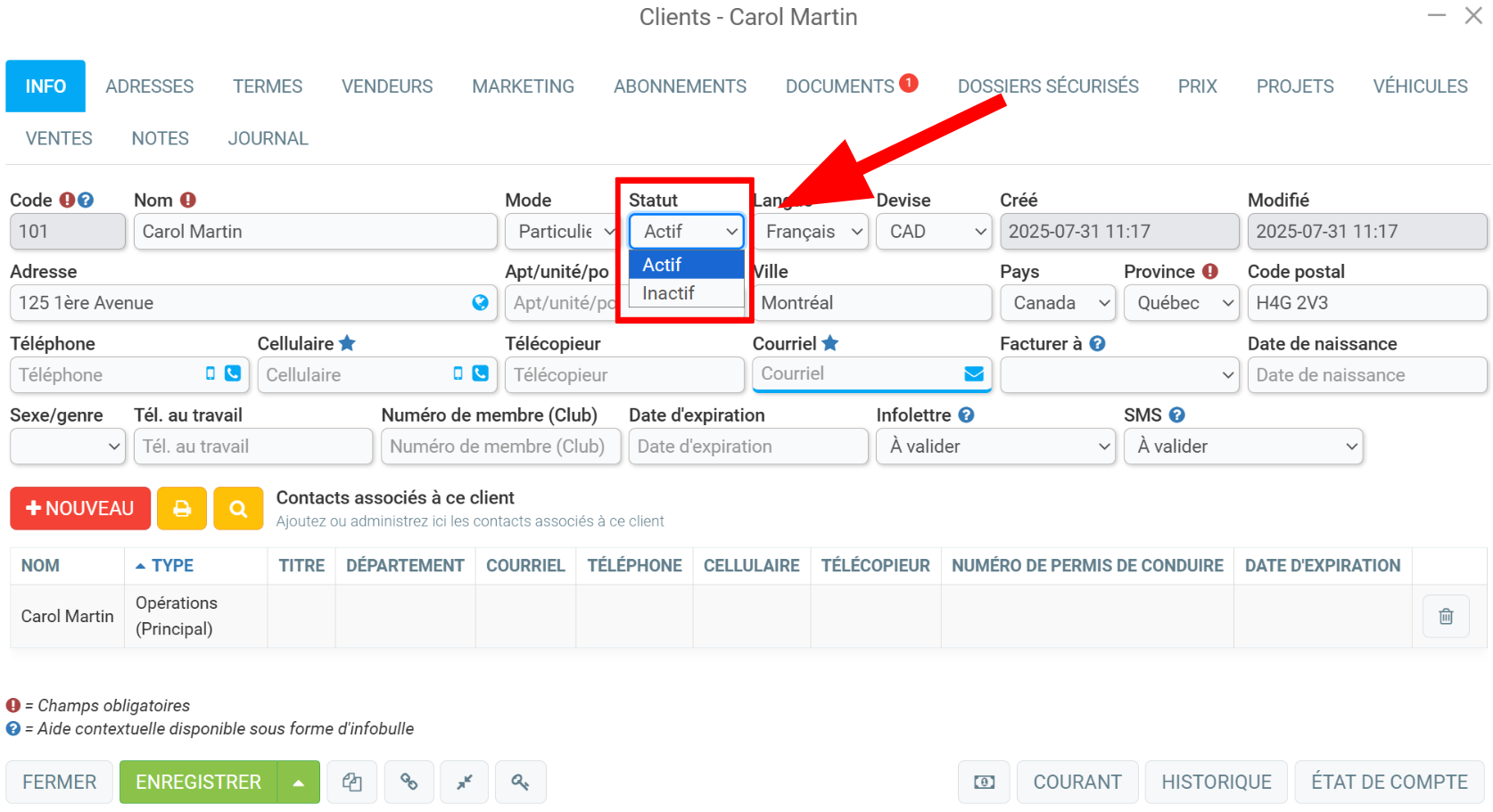The image size is (1493, 812).
Task: Click the envelope icon in the Courriel field
Action: coord(974,374)
